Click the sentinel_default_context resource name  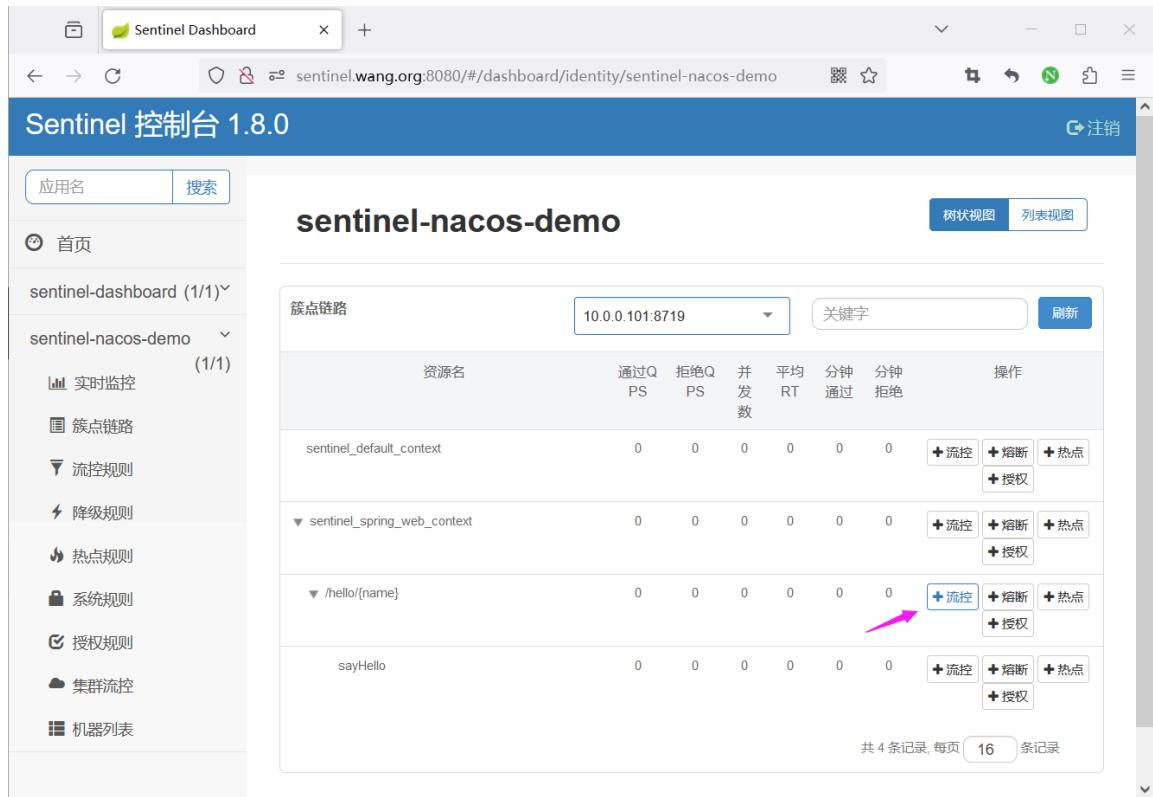(x=374, y=448)
